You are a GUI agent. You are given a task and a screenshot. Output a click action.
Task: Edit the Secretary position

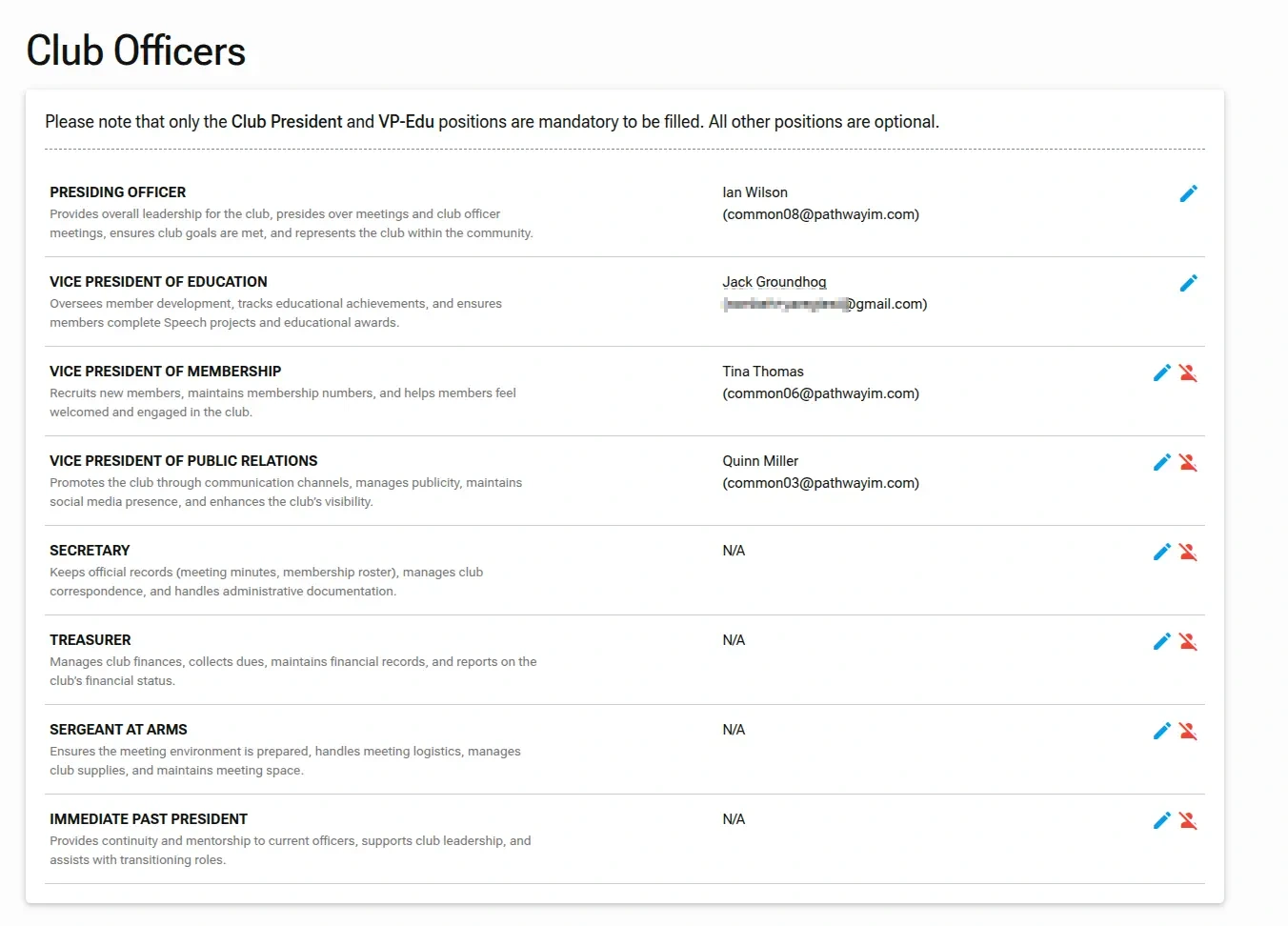point(1161,553)
